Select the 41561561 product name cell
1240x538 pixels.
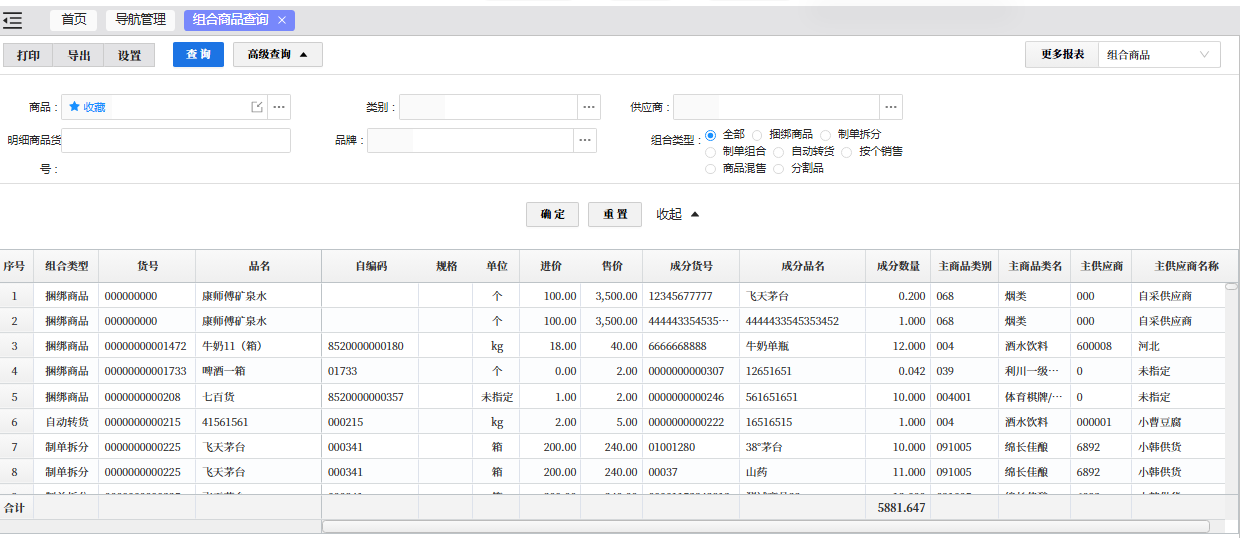point(259,422)
